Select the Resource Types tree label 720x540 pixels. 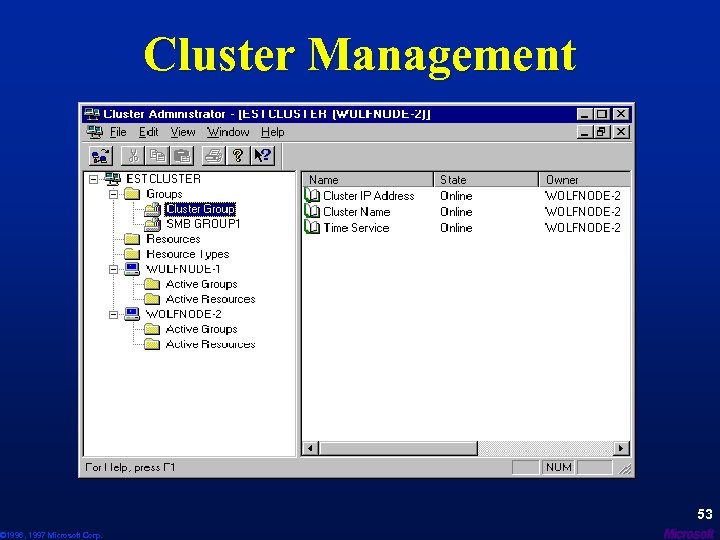(187, 254)
